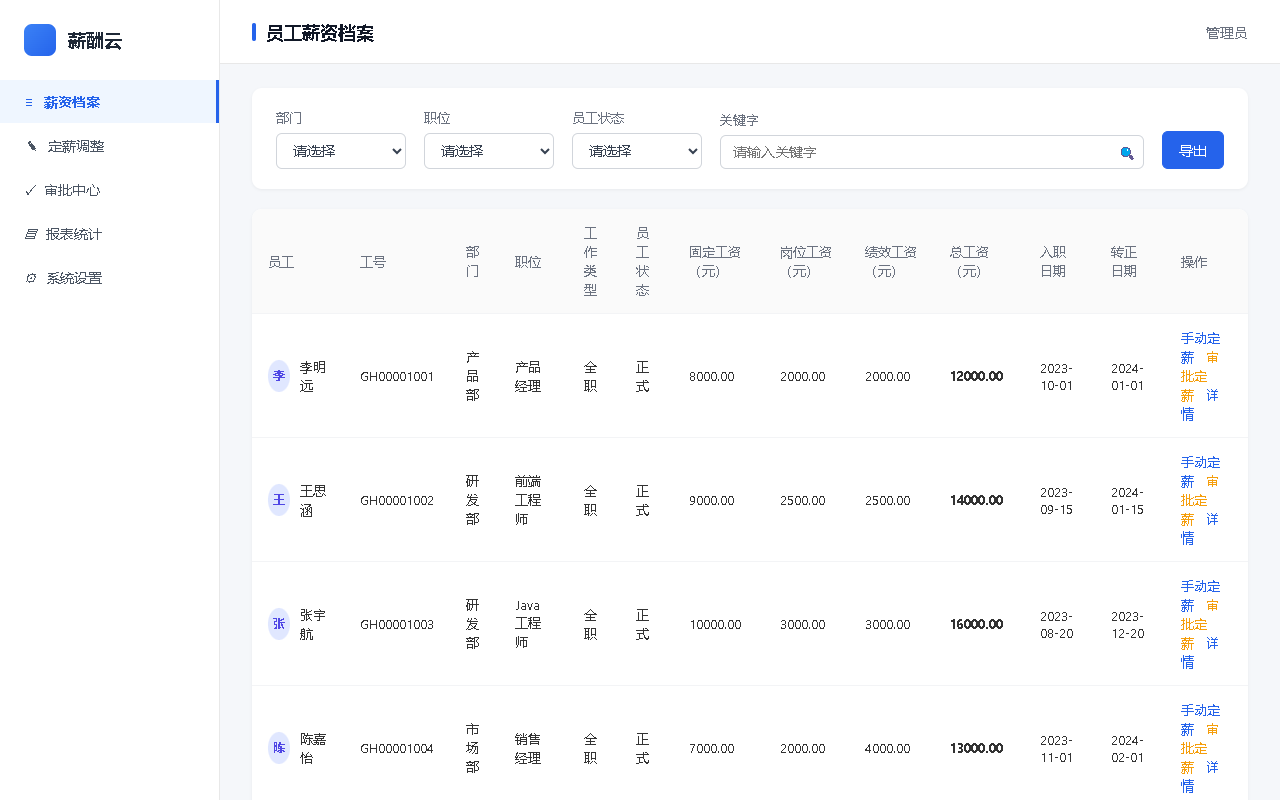
Task: Click employee name 王思涵
Action: (x=313, y=500)
